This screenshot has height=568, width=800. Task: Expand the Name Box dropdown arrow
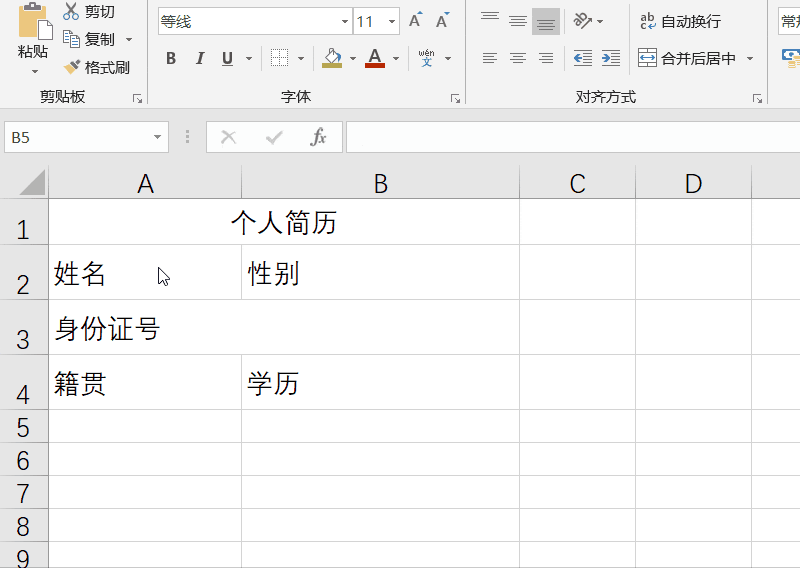click(158, 137)
